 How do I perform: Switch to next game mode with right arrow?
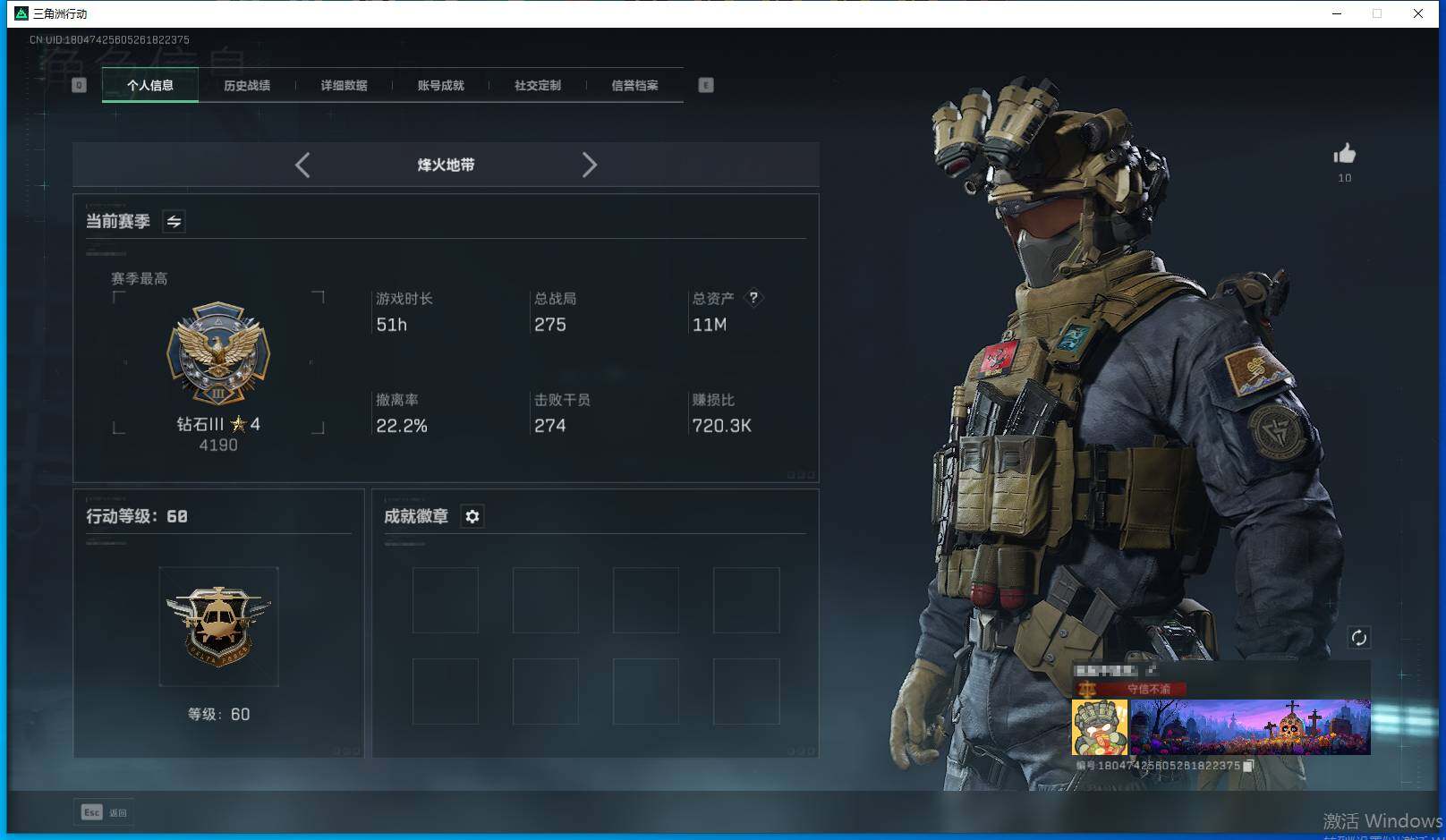click(589, 165)
